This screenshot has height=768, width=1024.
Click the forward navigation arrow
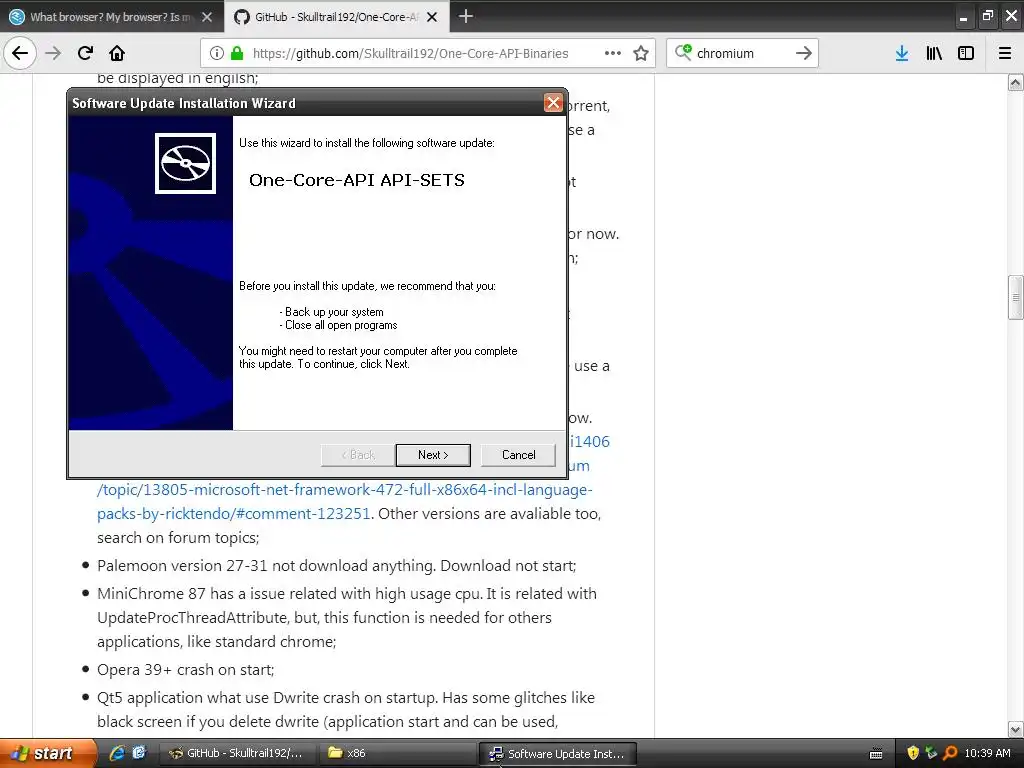[x=53, y=53]
